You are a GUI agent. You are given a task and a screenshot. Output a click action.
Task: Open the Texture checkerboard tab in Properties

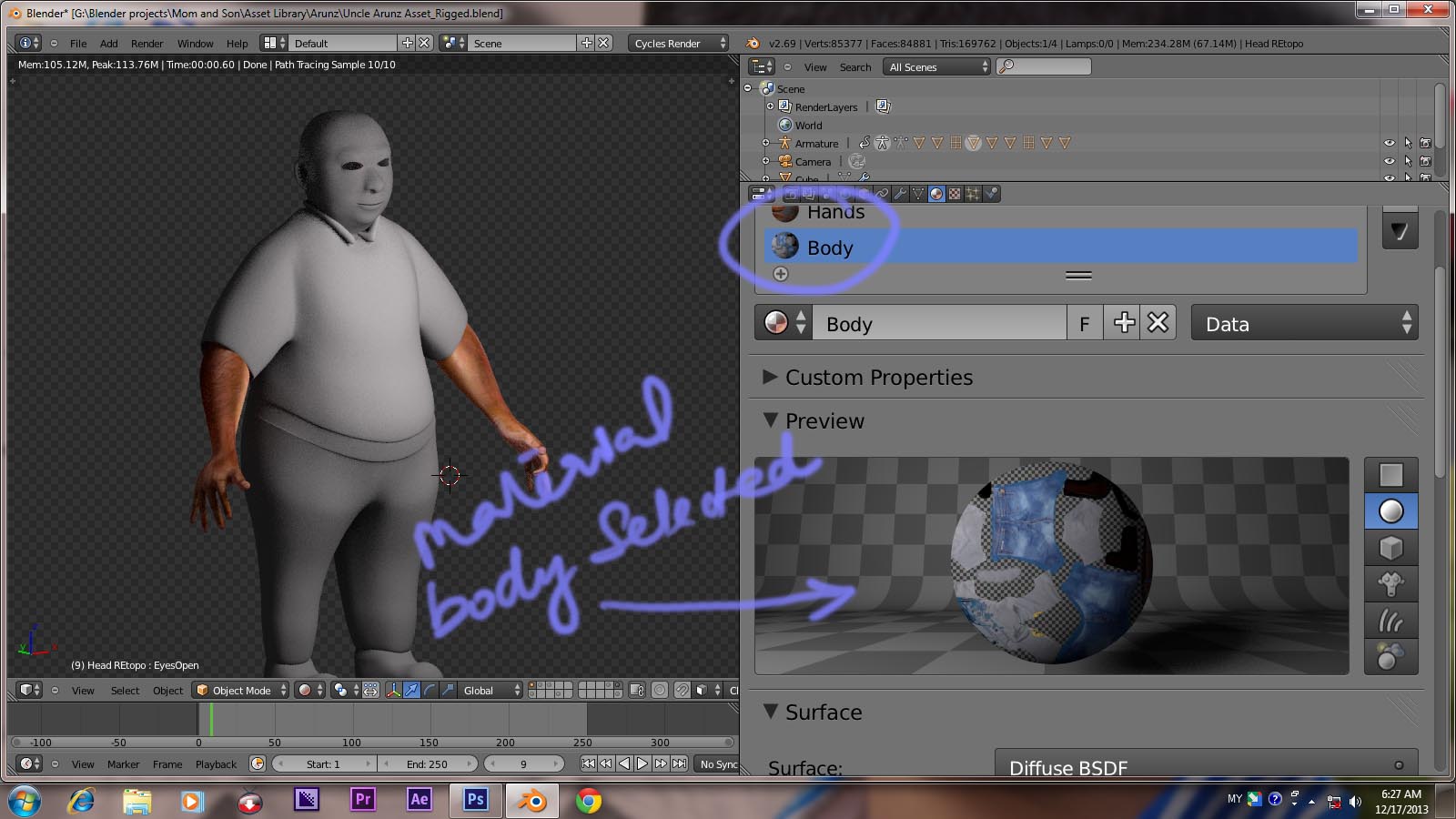point(955,193)
